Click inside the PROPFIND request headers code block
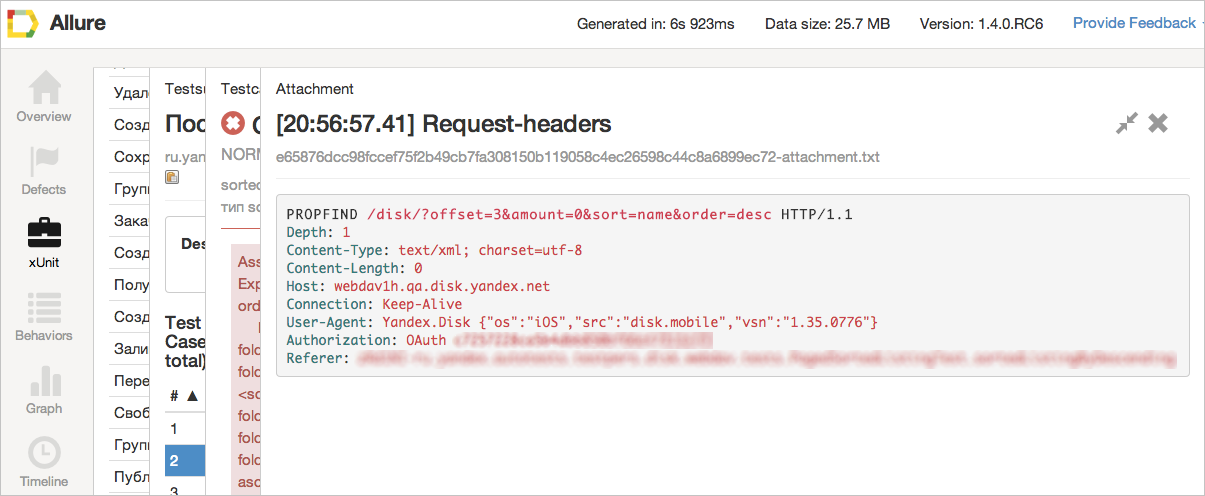Screen dimensions: 1205x496 point(732,285)
